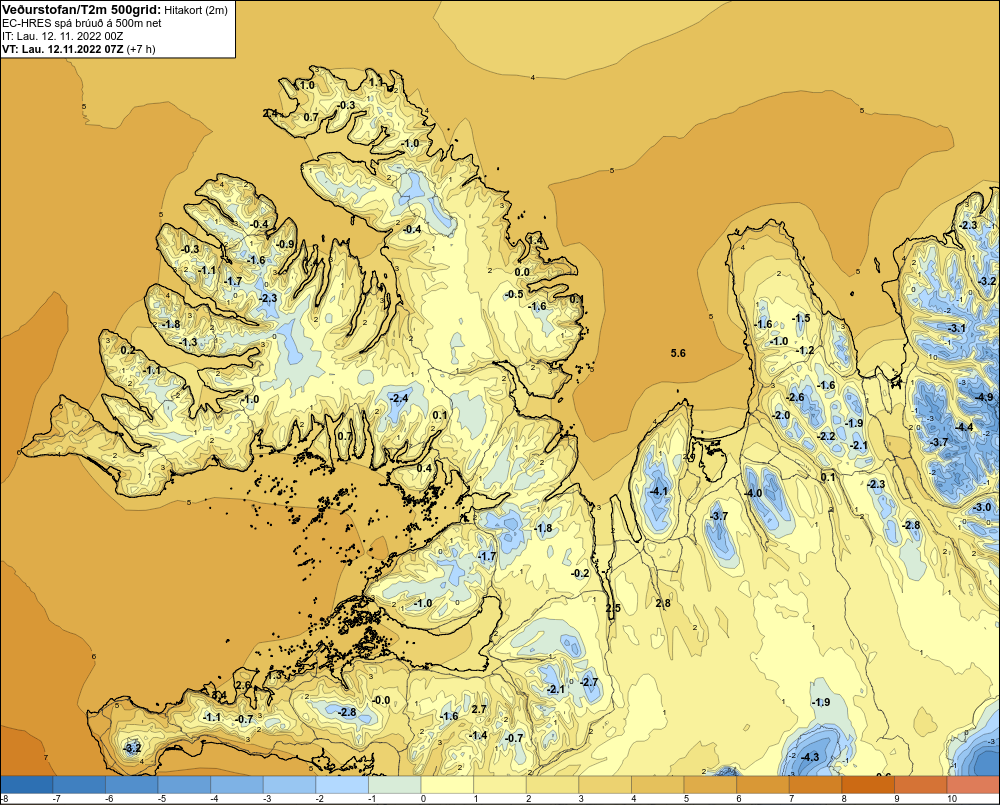Select the -2.0 temperature label
1000x805 pixels.
[x=781, y=415]
